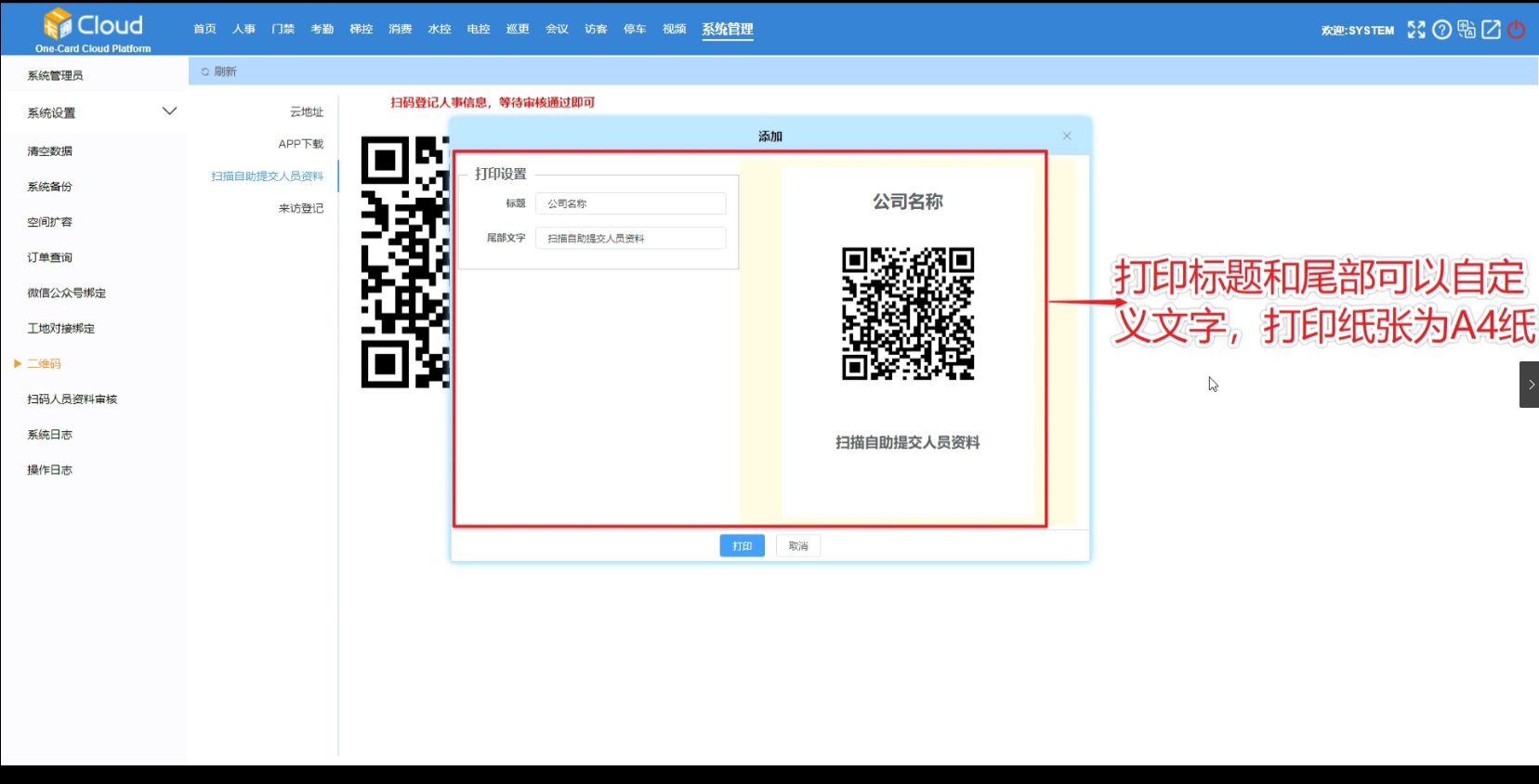The image size is (1539, 784).
Task: Go to 会议 module
Action: [x=557, y=29]
